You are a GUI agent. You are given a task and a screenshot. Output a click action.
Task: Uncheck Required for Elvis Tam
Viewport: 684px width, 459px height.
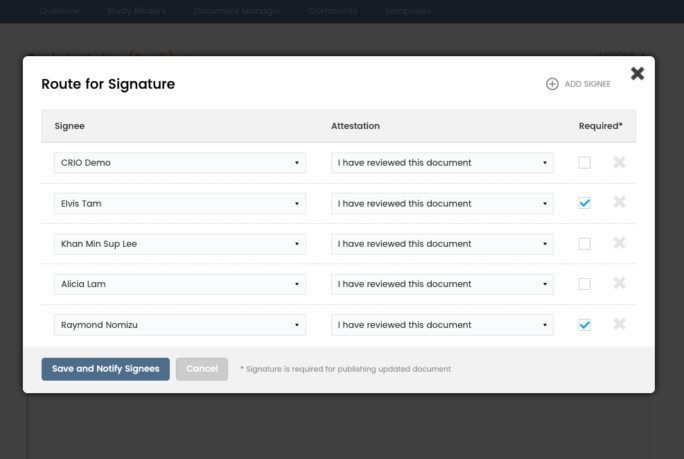click(x=585, y=203)
